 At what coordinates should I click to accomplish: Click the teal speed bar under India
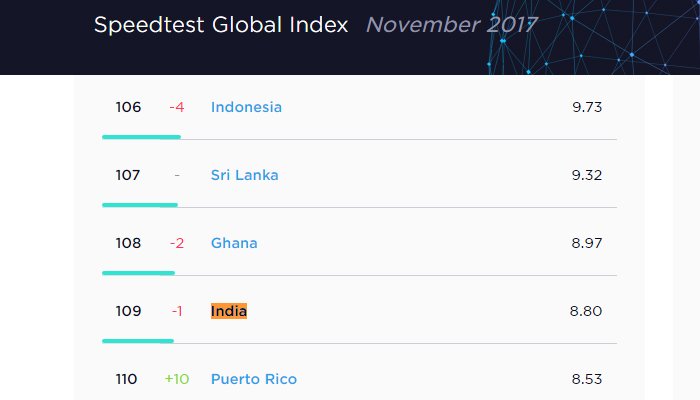pyautogui.click(x=138, y=340)
